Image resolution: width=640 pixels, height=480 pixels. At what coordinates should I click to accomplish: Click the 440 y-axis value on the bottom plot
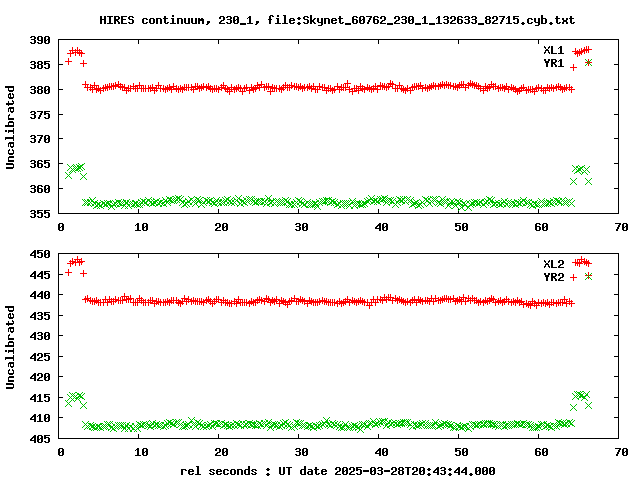tap(40, 295)
